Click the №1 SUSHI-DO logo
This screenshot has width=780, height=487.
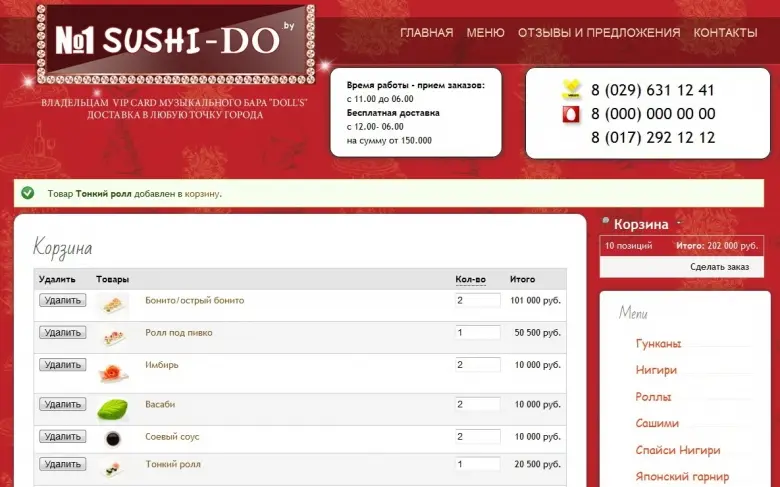[x=176, y=44]
